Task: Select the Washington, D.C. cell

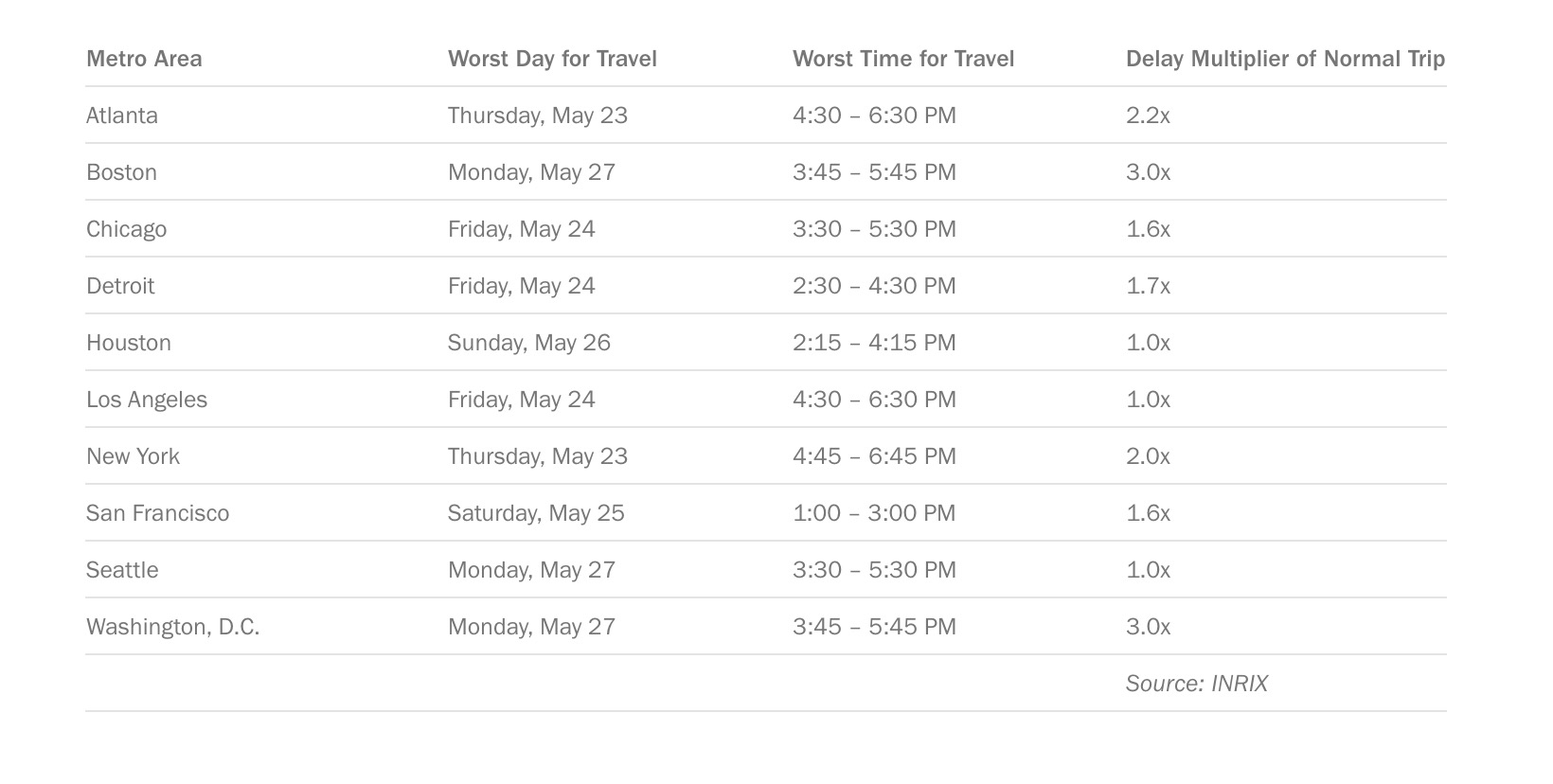Action: pos(172,627)
